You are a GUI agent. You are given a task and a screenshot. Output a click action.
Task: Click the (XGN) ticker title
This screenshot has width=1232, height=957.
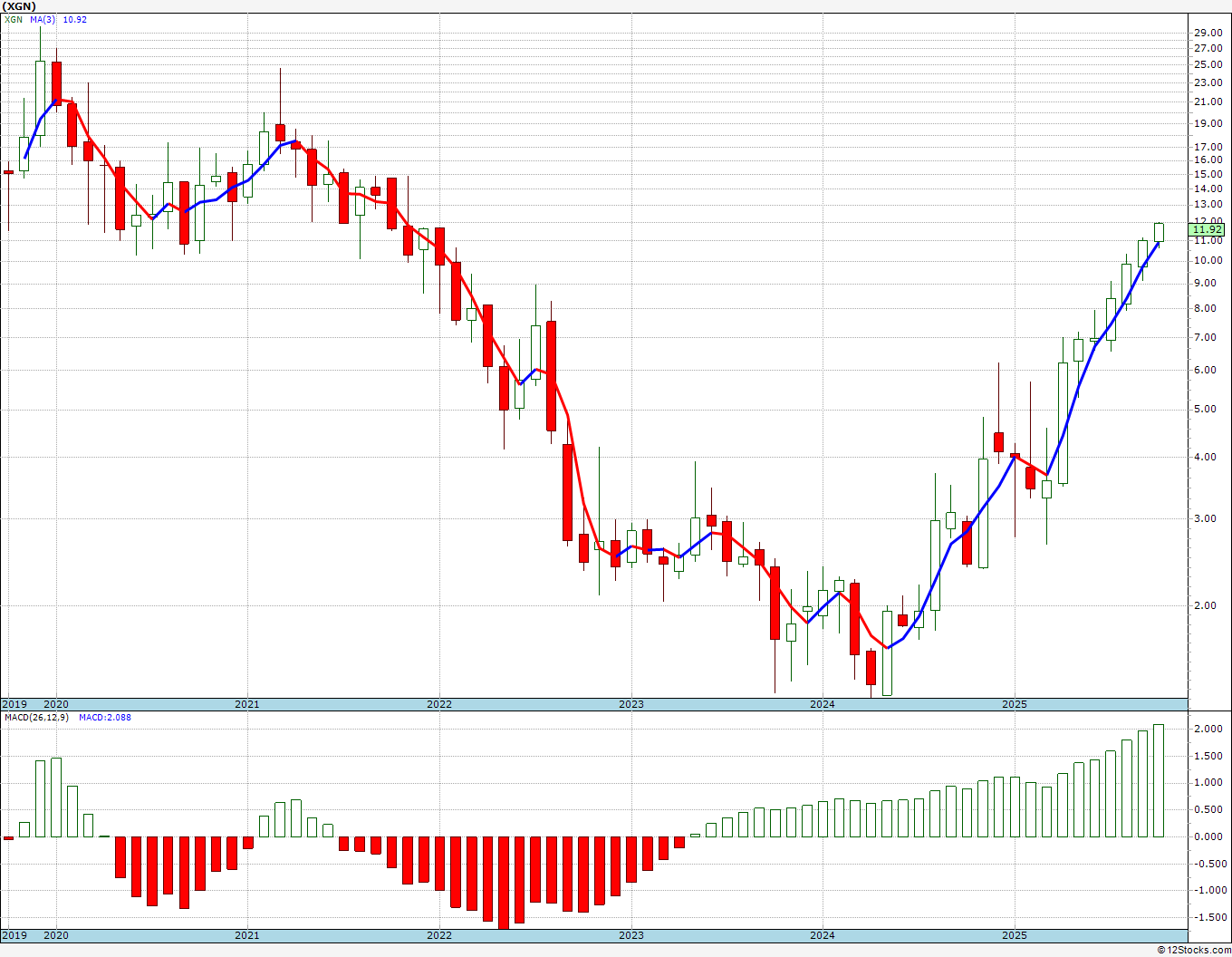(20, 5)
